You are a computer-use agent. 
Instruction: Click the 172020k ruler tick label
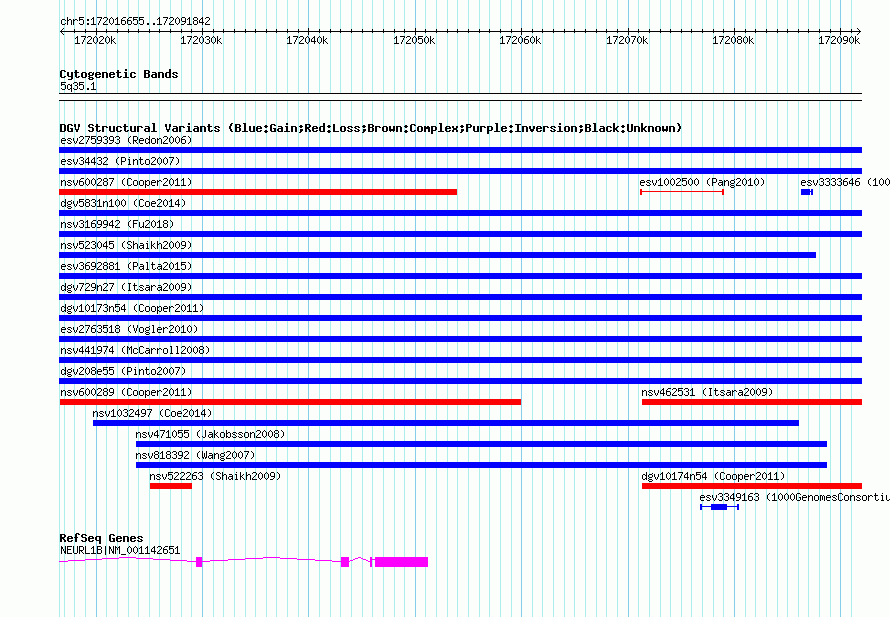[x=95, y=40]
